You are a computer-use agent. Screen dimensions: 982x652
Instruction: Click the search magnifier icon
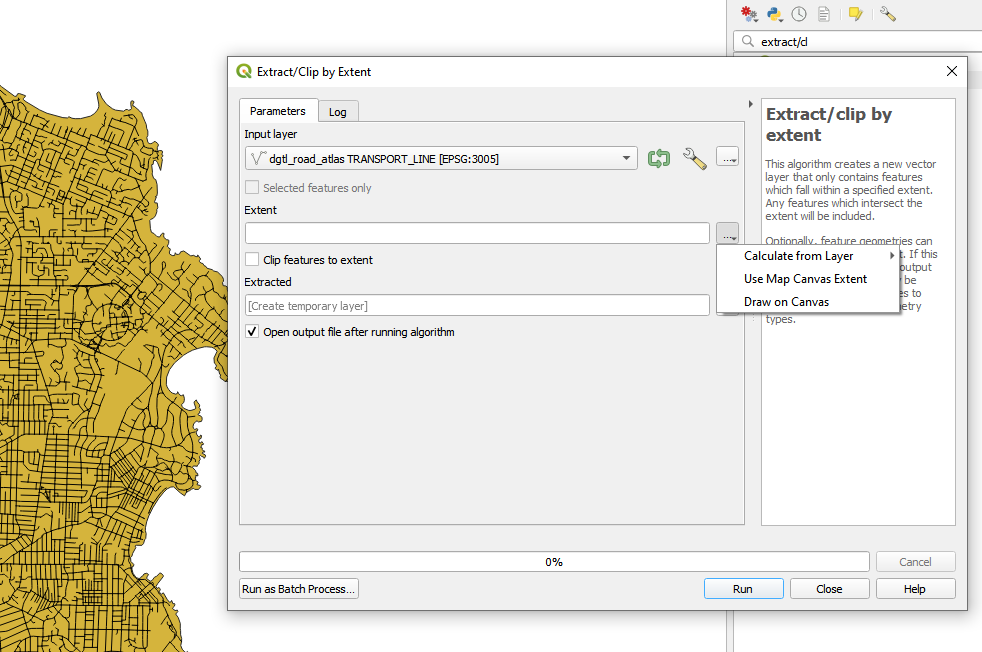(x=747, y=41)
